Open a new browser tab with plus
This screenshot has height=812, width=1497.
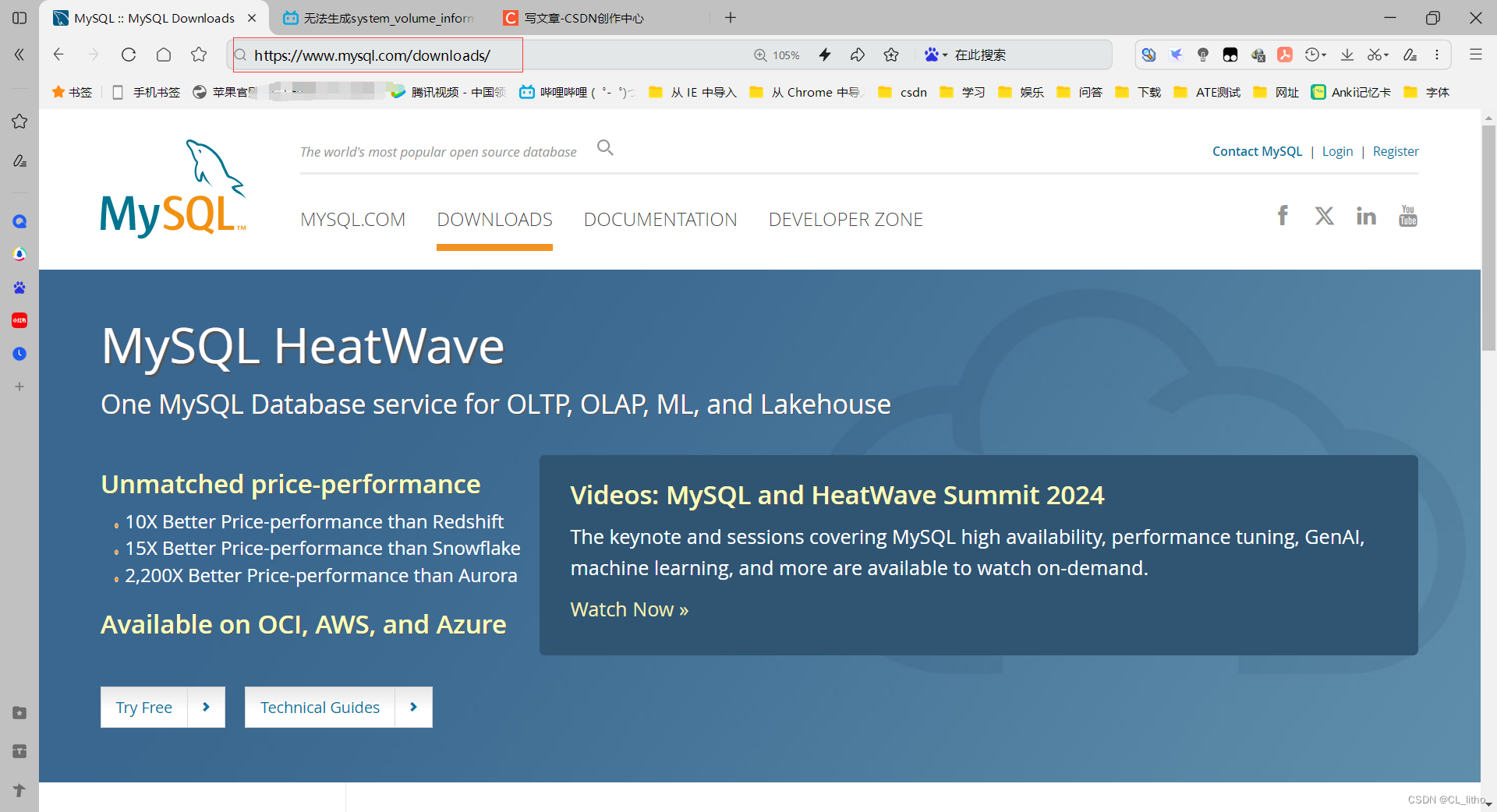731,17
